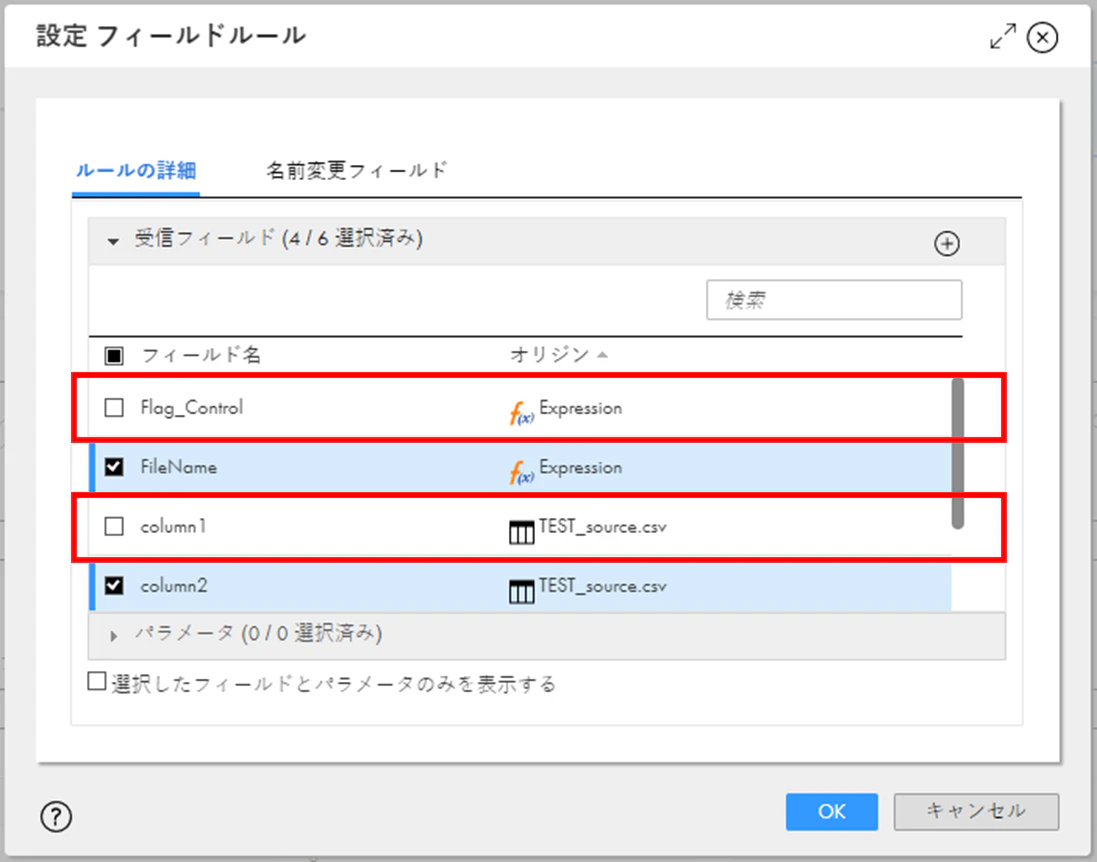
Task: Click the table icon for column2
Action: (x=521, y=592)
